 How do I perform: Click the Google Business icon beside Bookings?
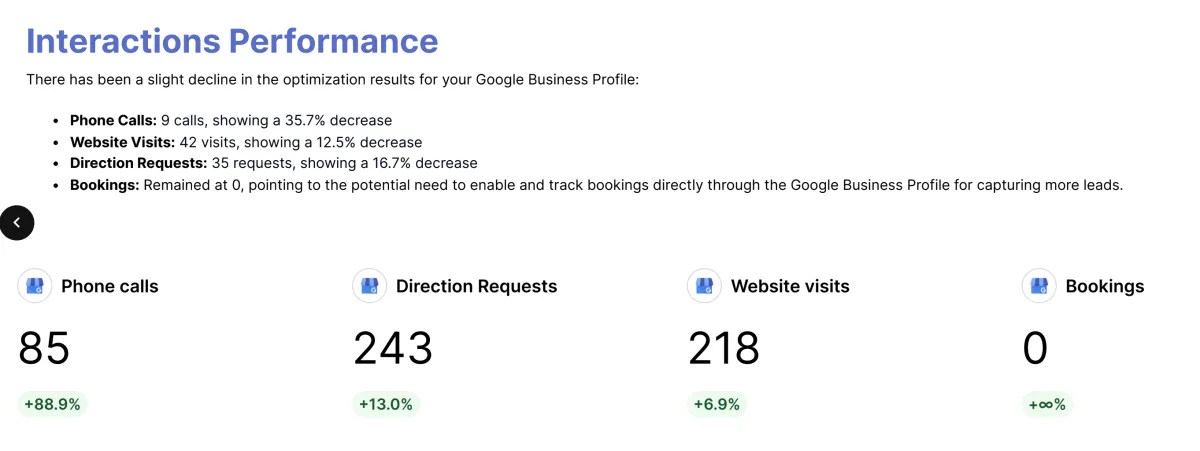click(1040, 286)
